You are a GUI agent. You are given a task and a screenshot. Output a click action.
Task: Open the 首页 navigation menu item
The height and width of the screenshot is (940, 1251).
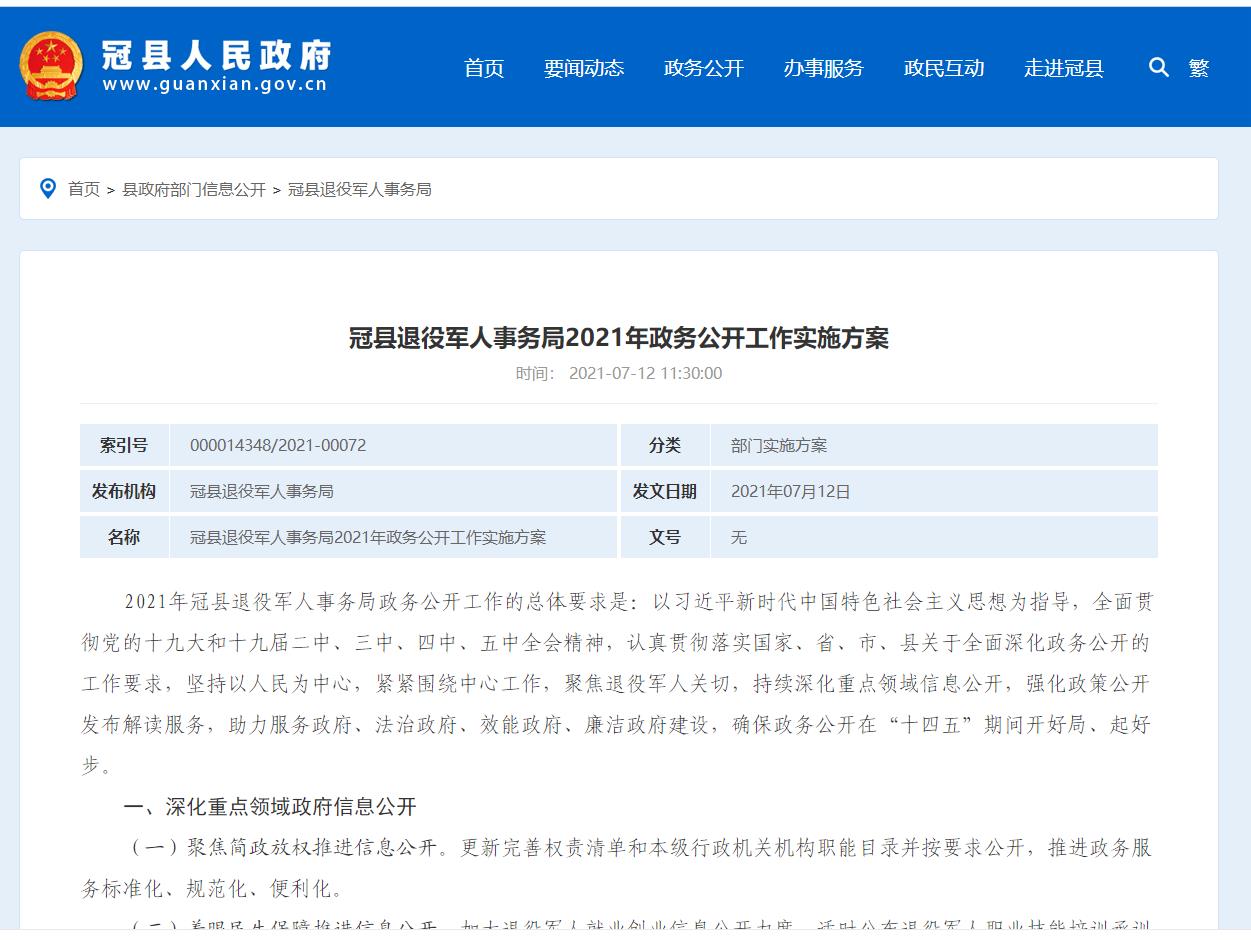point(484,68)
